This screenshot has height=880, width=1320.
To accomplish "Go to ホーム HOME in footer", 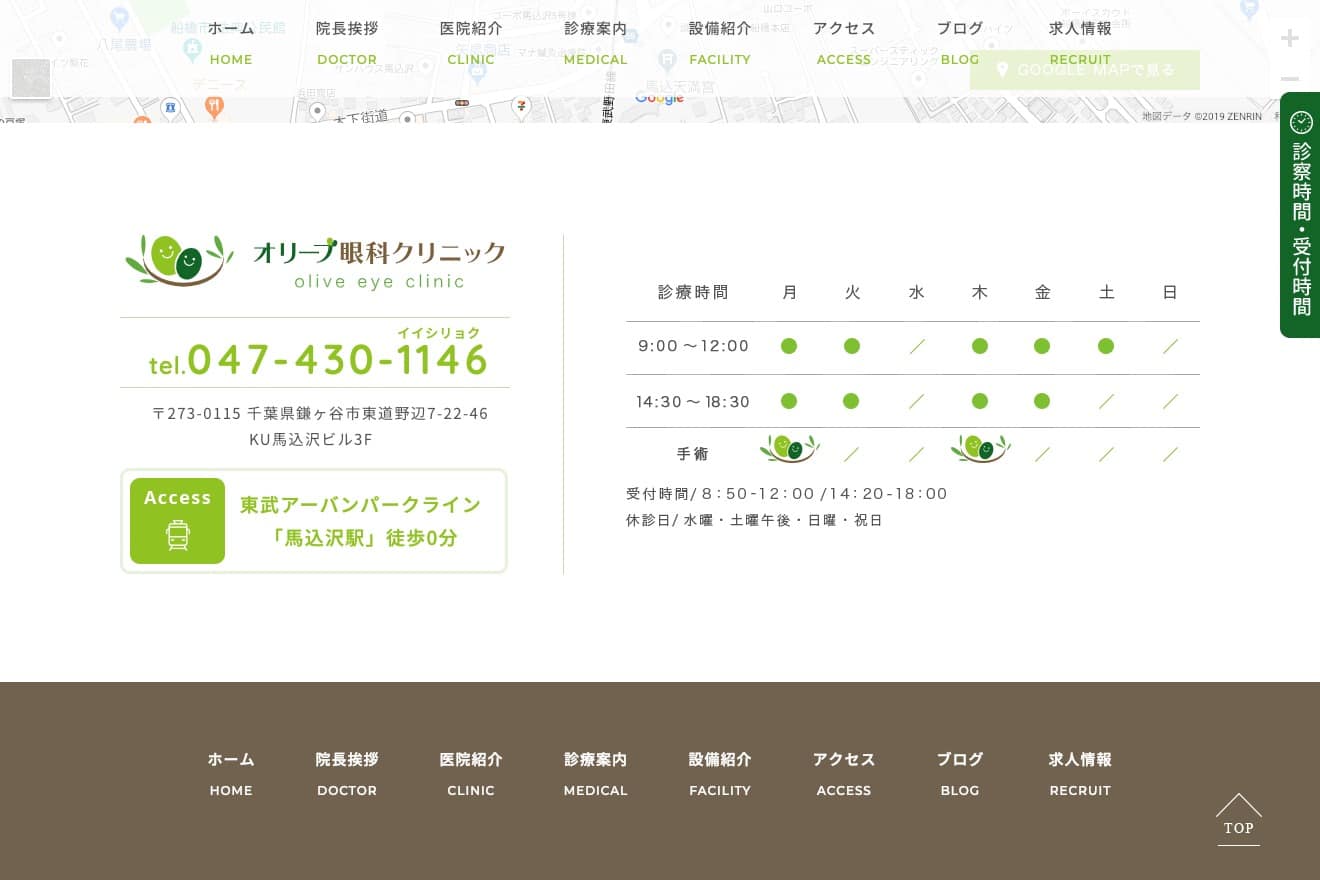I will (231, 774).
